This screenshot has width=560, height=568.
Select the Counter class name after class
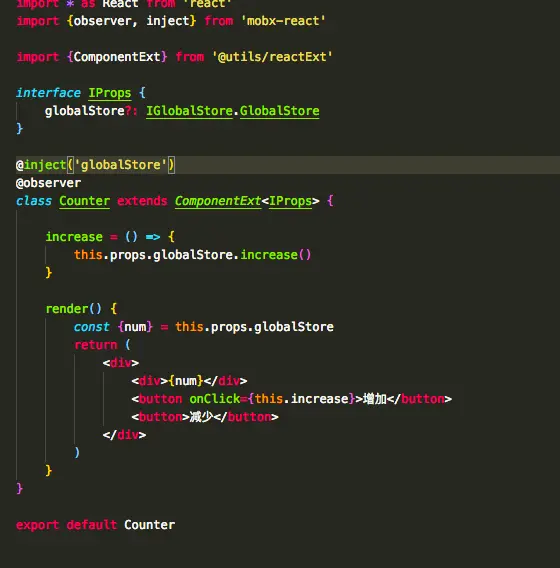(x=84, y=201)
